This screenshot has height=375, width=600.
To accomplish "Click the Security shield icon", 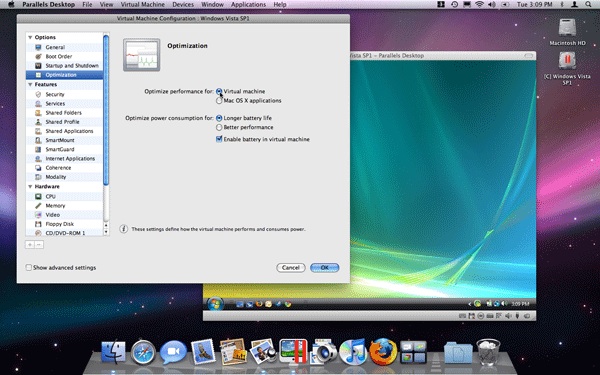I will pos(38,95).
